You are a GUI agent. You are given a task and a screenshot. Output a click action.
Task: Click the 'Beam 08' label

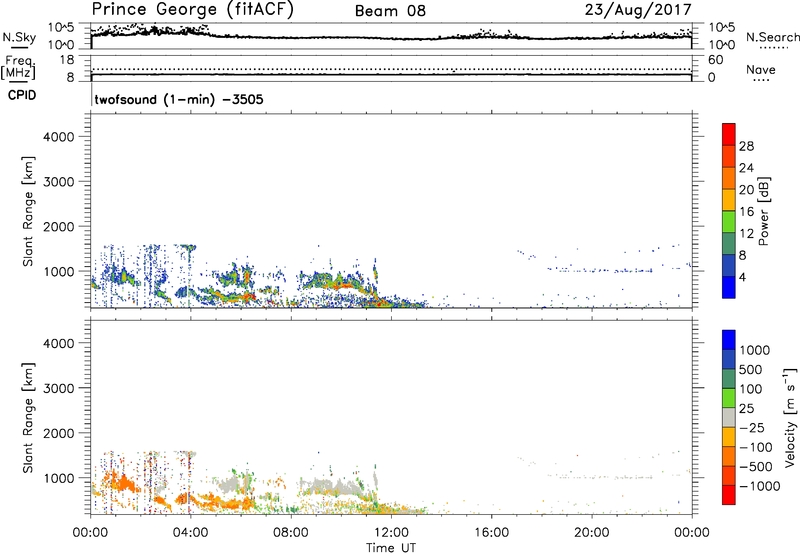[x=390, y=11]
